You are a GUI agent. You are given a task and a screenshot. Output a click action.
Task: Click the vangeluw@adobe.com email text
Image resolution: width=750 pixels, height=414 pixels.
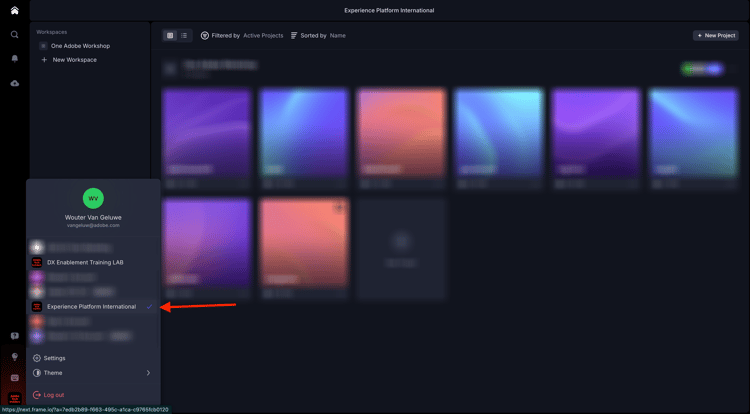point(93,225)
